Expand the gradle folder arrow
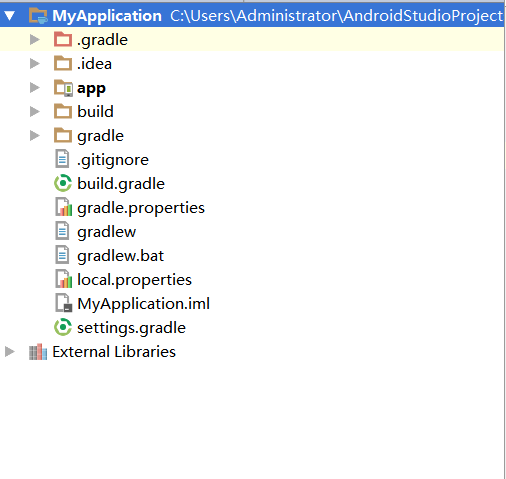 35,136
